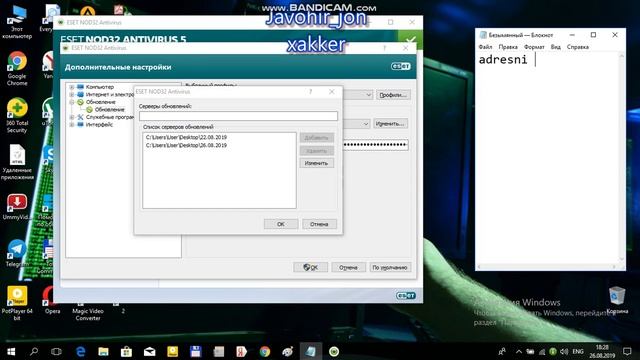Click help question mark in server dialog
Viewport: 640px width, 360px height.
click(311, 92)
